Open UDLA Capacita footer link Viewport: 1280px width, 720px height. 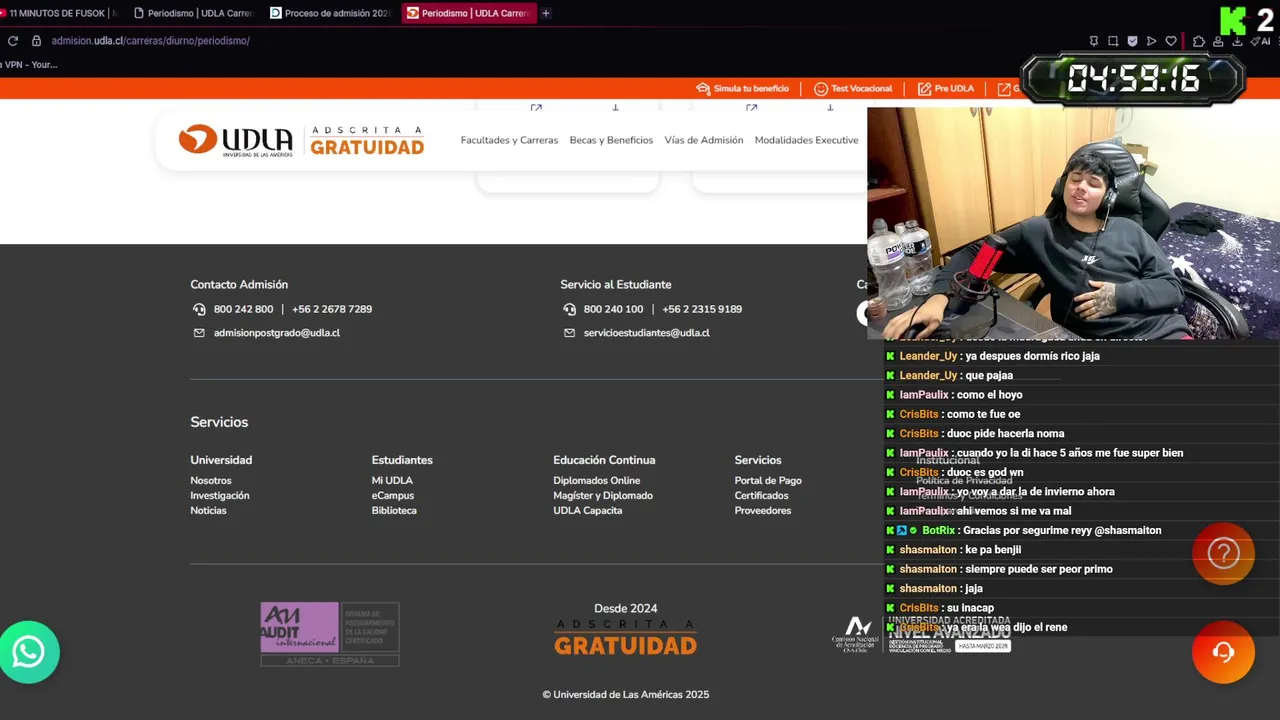point(588,511)
